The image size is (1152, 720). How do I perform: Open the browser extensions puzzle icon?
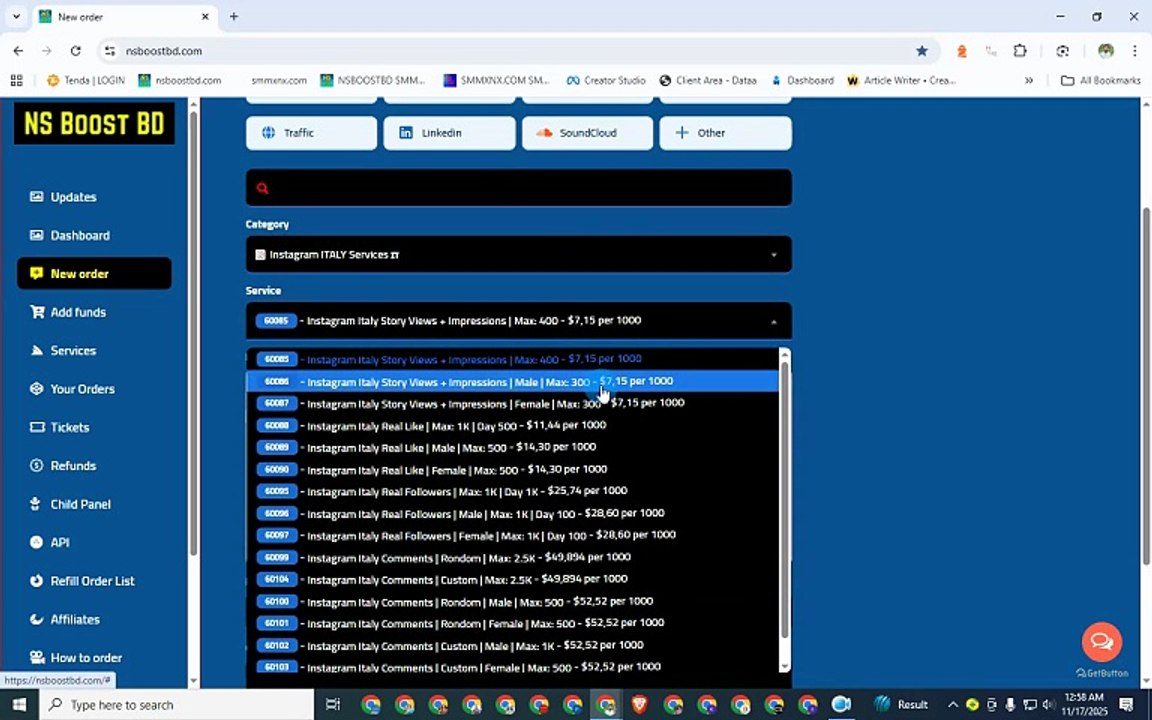coord(1020,51)
